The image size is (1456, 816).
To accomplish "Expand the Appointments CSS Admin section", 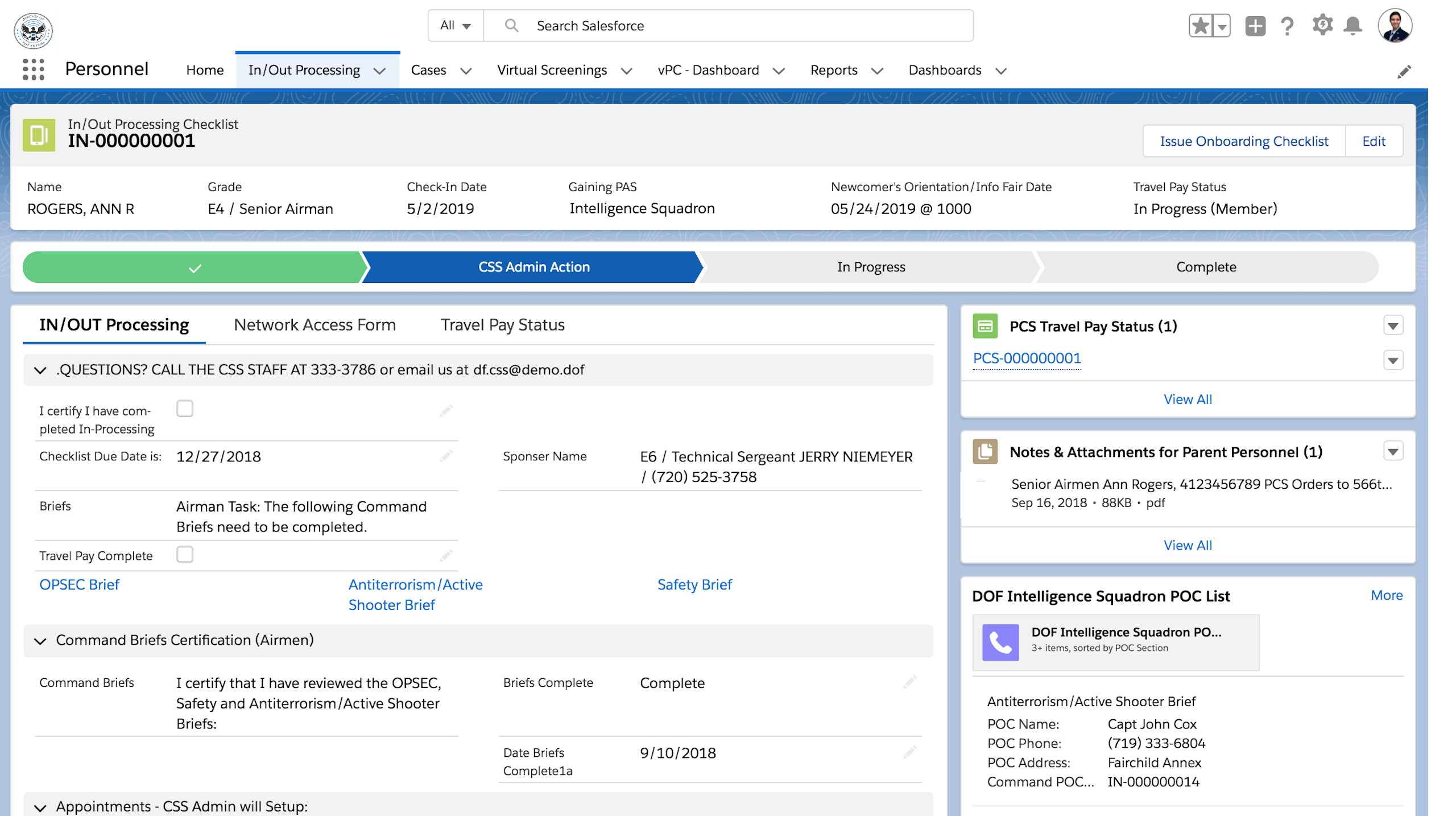I will tap(40, 806).
